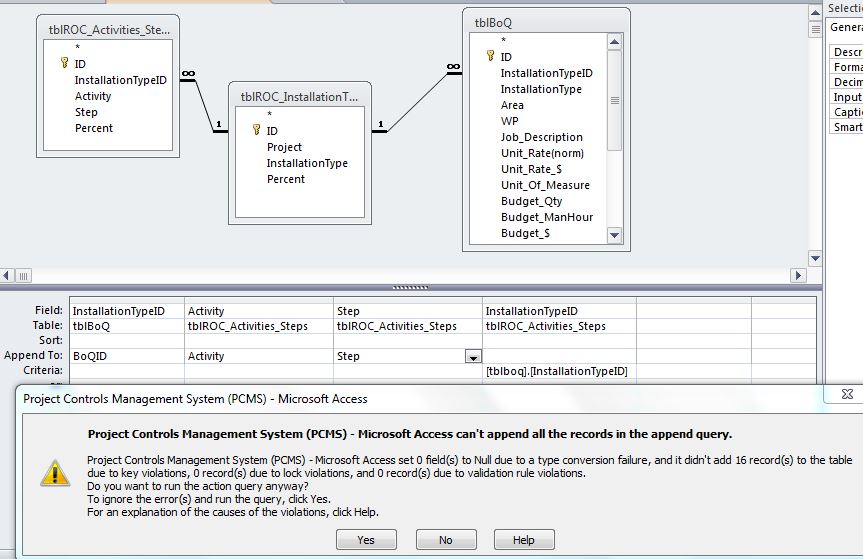Select Area field in tblBoQ
This screenshot has width=863, height=559.
click(512, 105)
